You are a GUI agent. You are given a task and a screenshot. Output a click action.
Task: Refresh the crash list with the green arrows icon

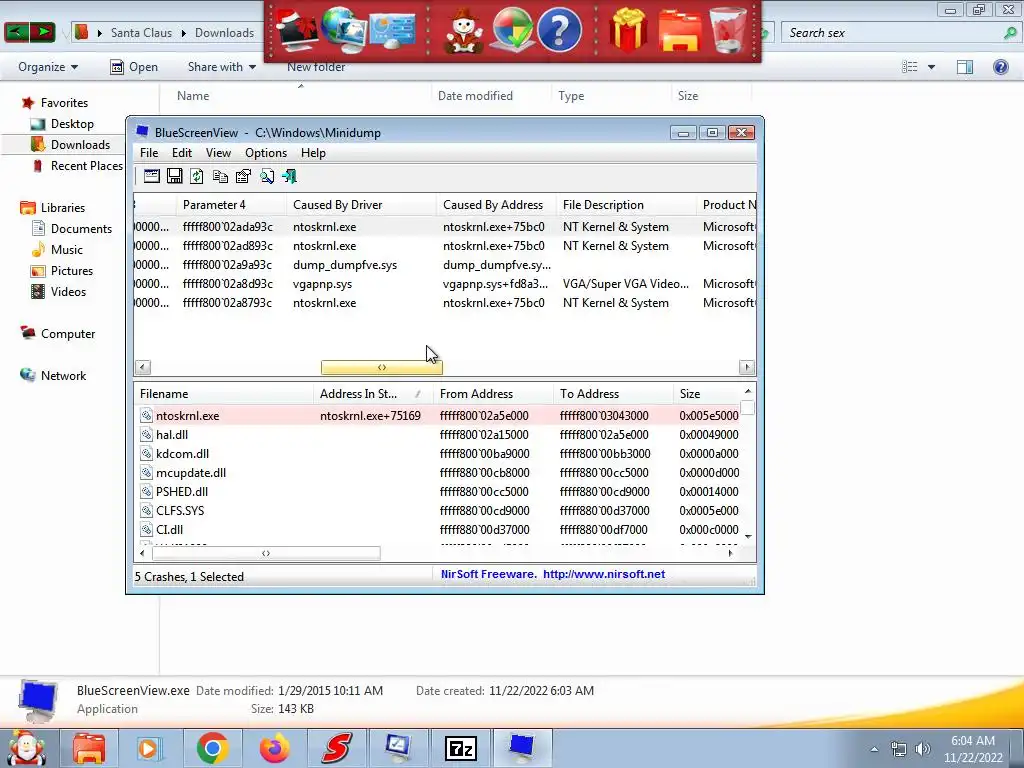pyautogui.click(x=197, y=176)
